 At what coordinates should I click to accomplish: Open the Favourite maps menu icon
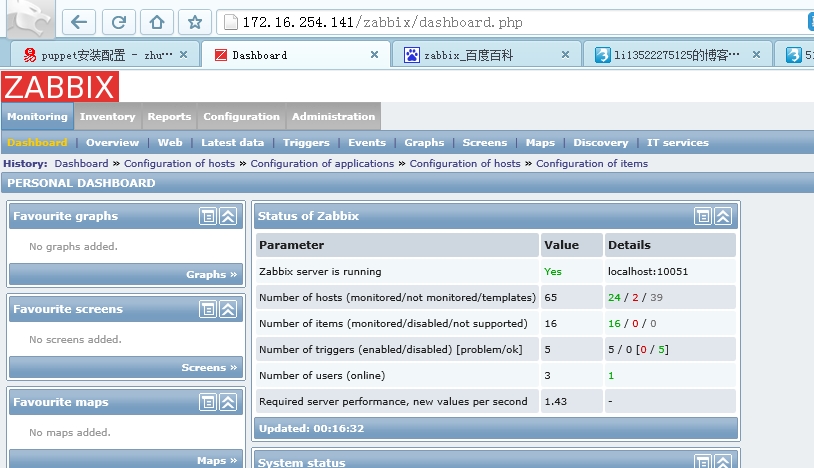(208, 402)
